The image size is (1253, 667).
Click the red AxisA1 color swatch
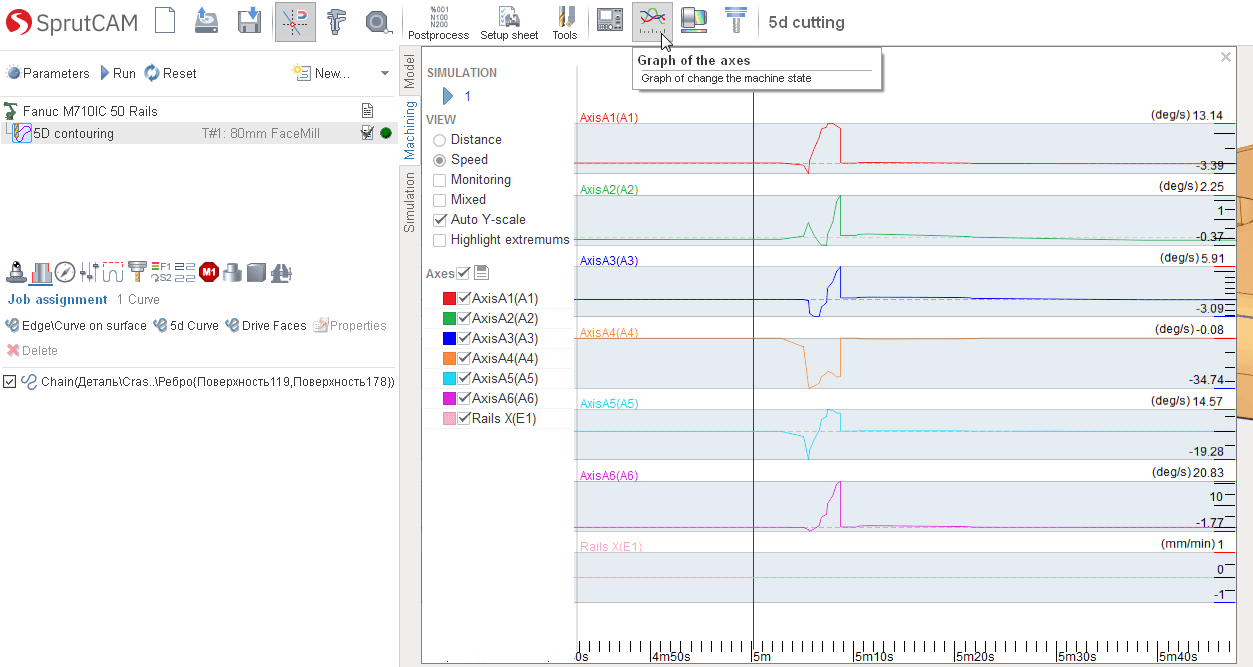pos(449,298)
